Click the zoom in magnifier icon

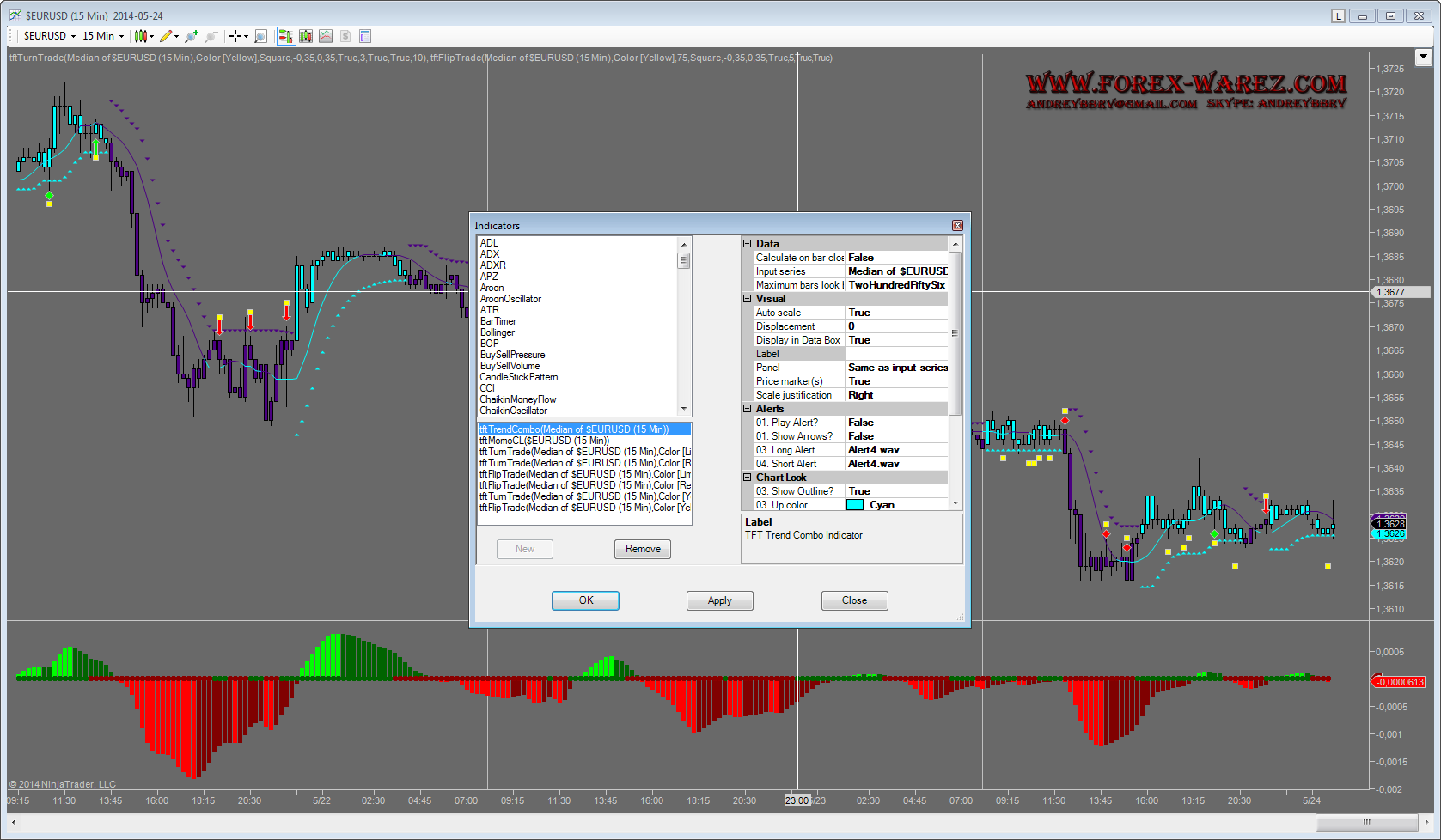191,36
